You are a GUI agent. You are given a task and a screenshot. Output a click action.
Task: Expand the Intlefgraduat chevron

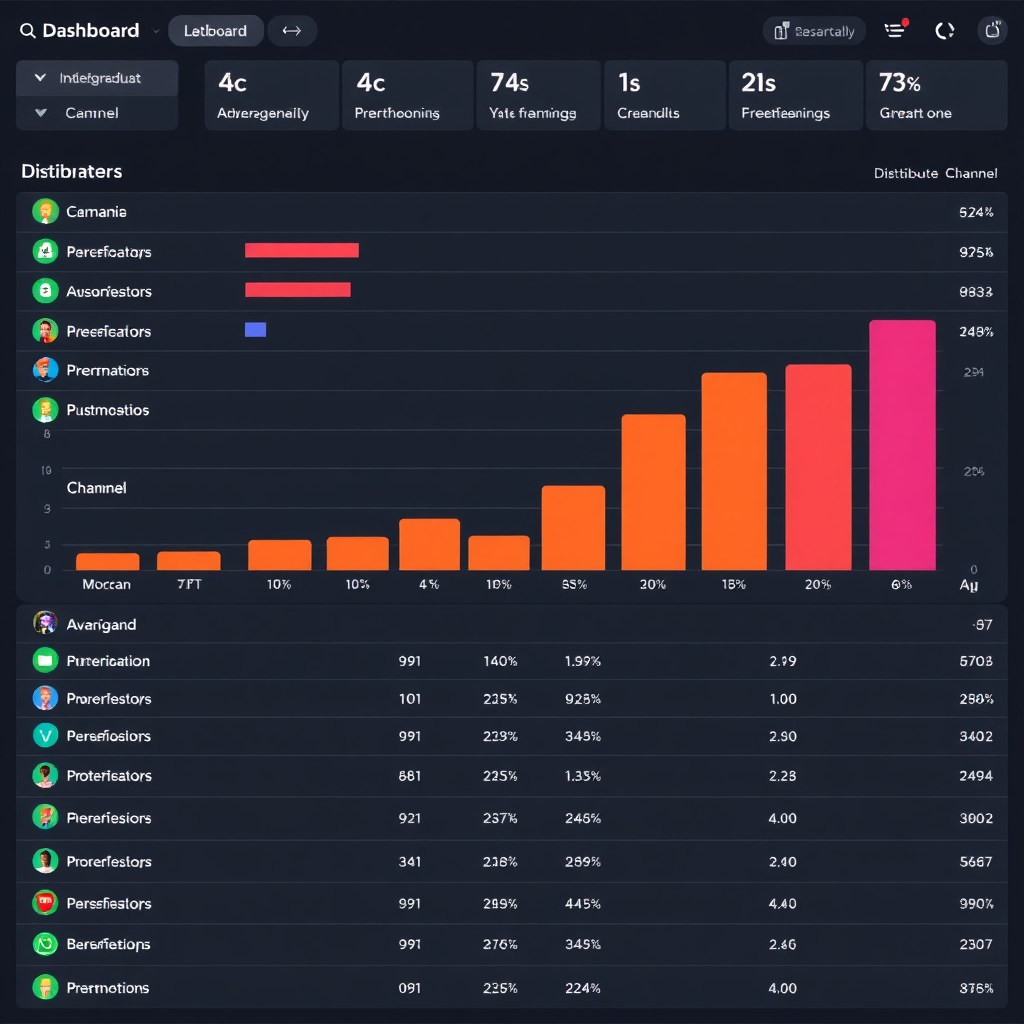pos(41,78)
